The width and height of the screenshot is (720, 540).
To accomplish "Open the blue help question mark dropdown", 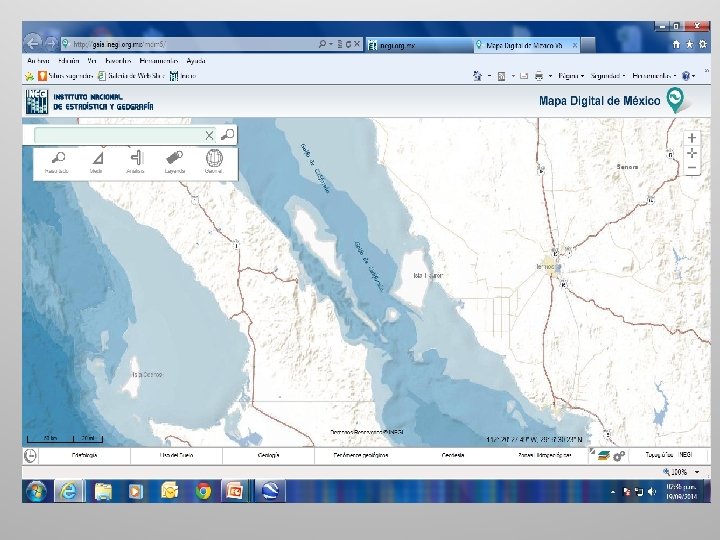I will point(688,76).
